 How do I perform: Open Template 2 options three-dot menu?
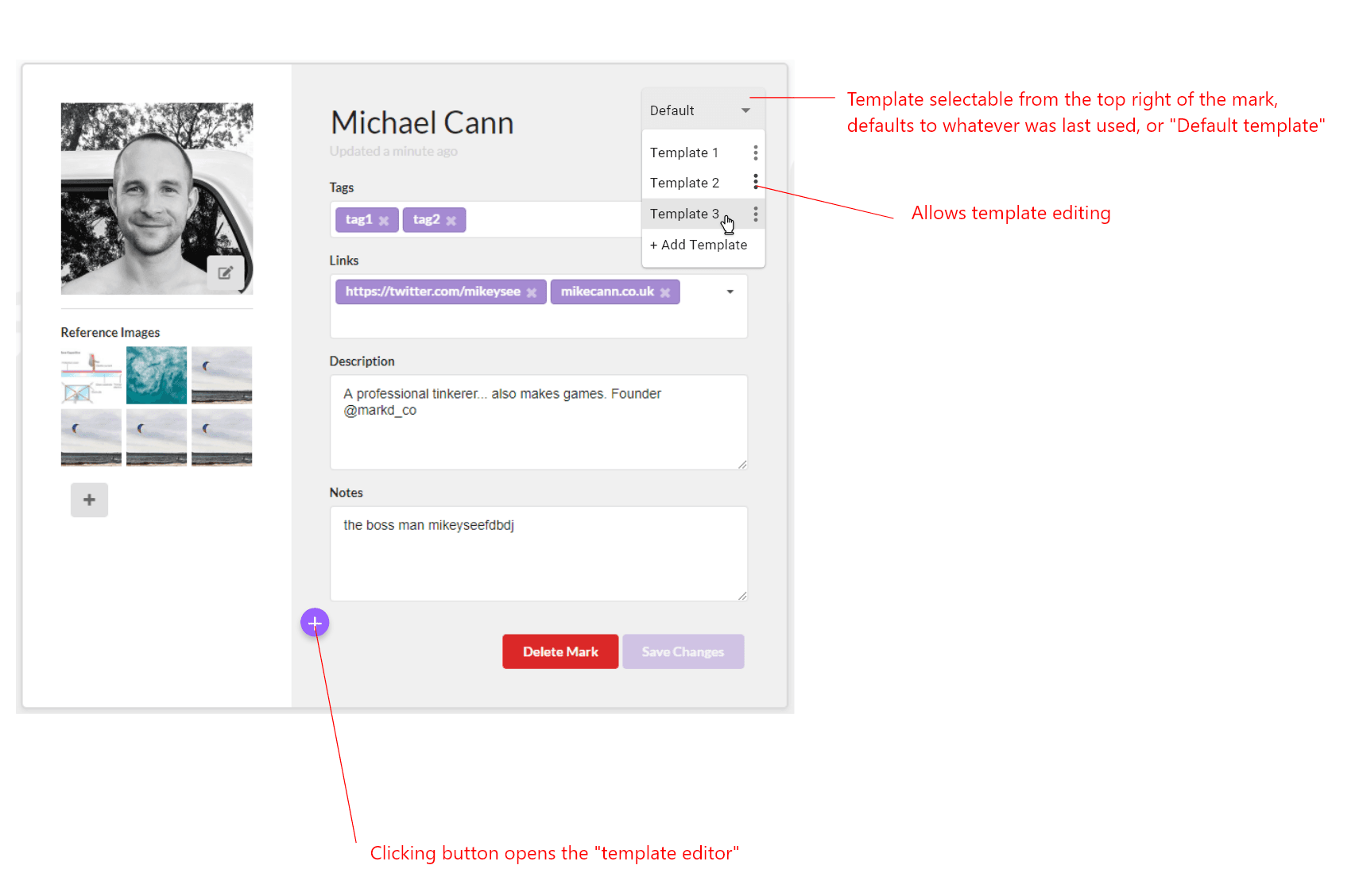coord(755,182)
